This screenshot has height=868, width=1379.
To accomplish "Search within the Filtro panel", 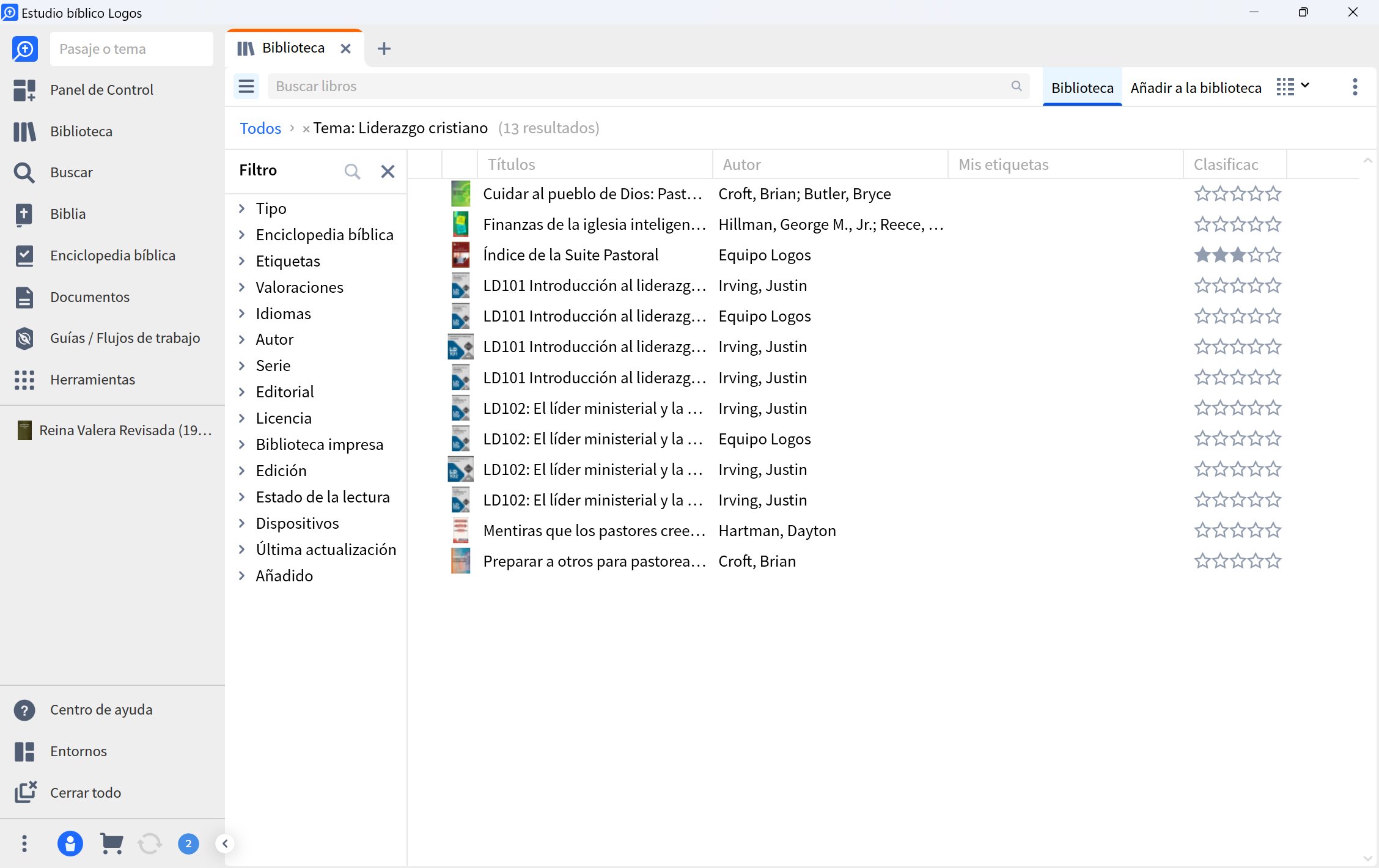I will (352, 171).
